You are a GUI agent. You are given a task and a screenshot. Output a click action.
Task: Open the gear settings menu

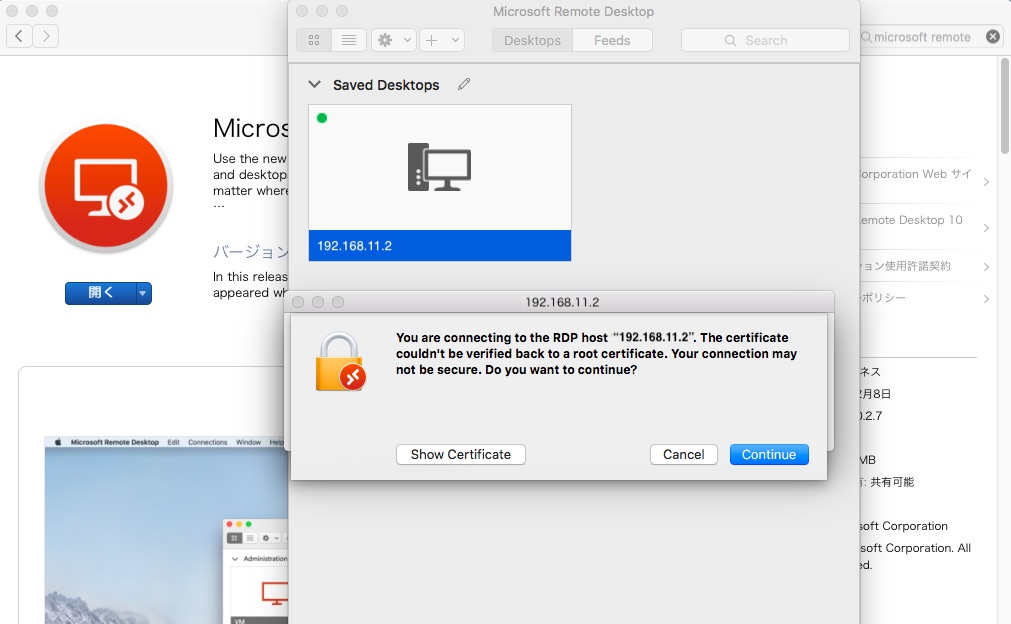[393, 40]
